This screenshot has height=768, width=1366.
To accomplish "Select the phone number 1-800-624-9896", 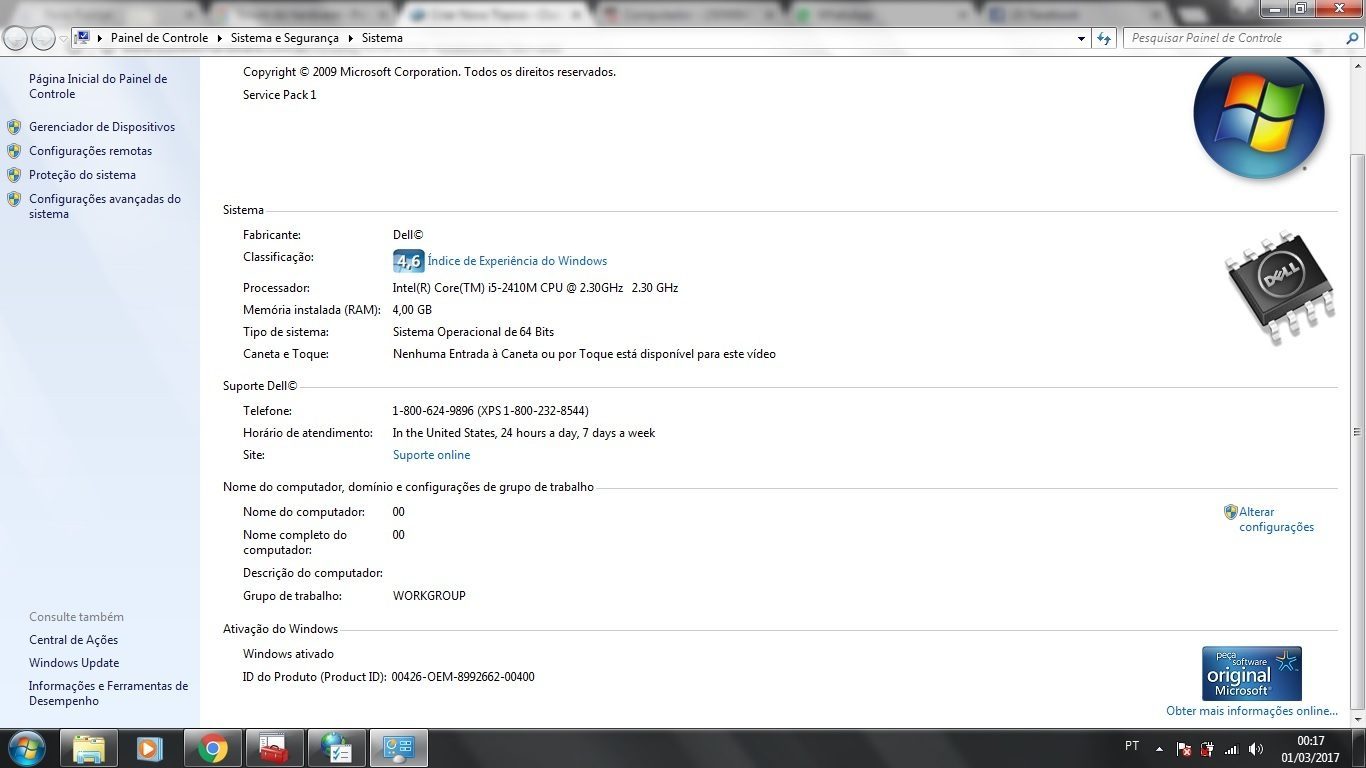I will (x=433, y=411).
